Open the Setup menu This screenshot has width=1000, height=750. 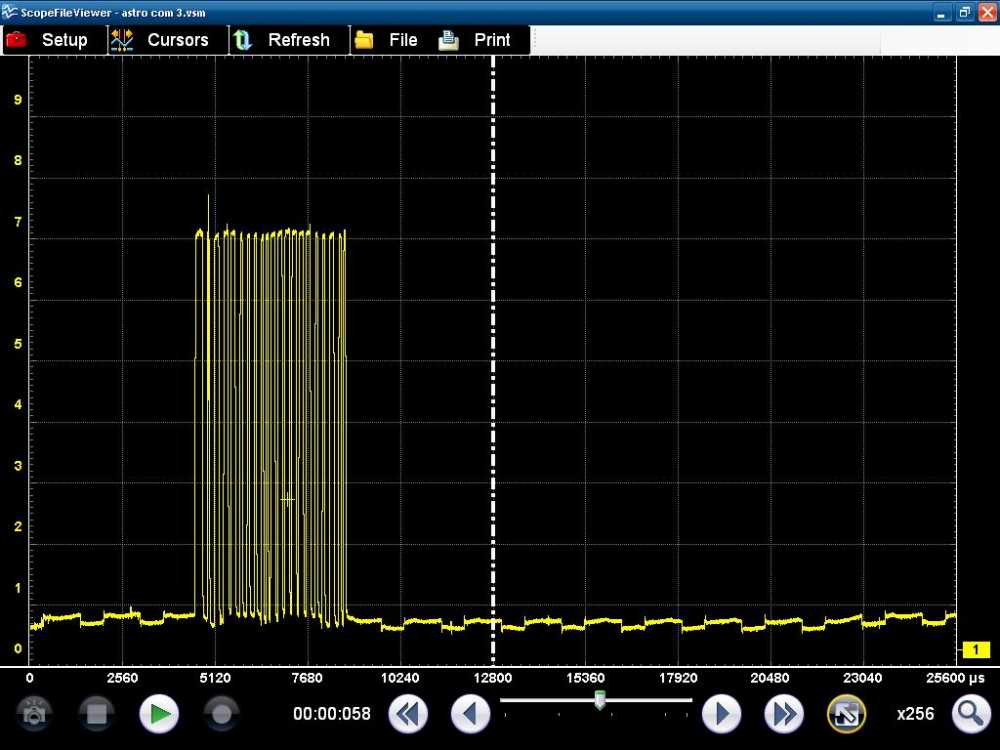click(48, 40)
